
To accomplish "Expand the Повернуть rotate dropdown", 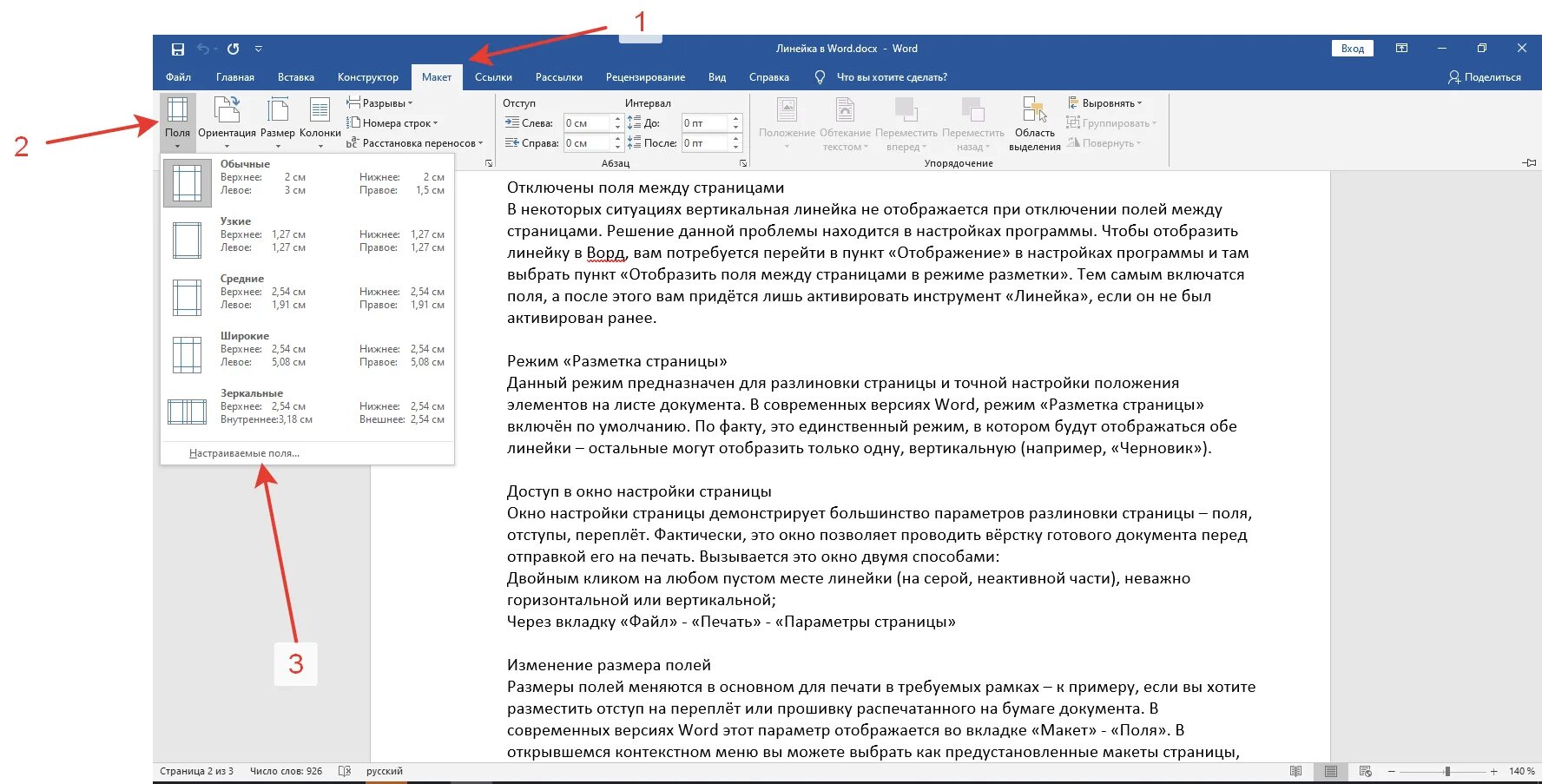I will click(1104, 143).
